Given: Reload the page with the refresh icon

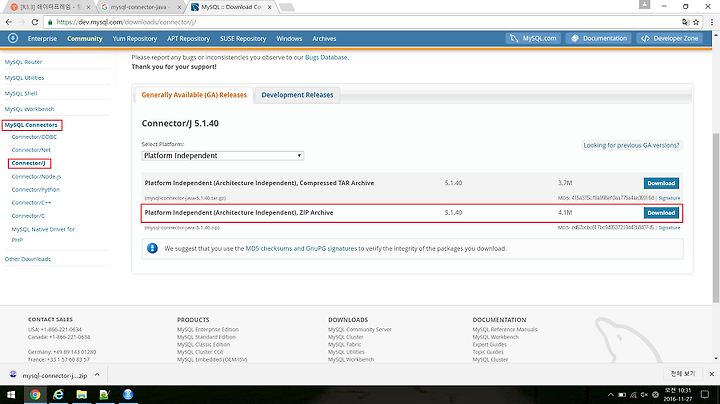Looking at the screenshot, I should pyautogui.click(x=35, y=22).
